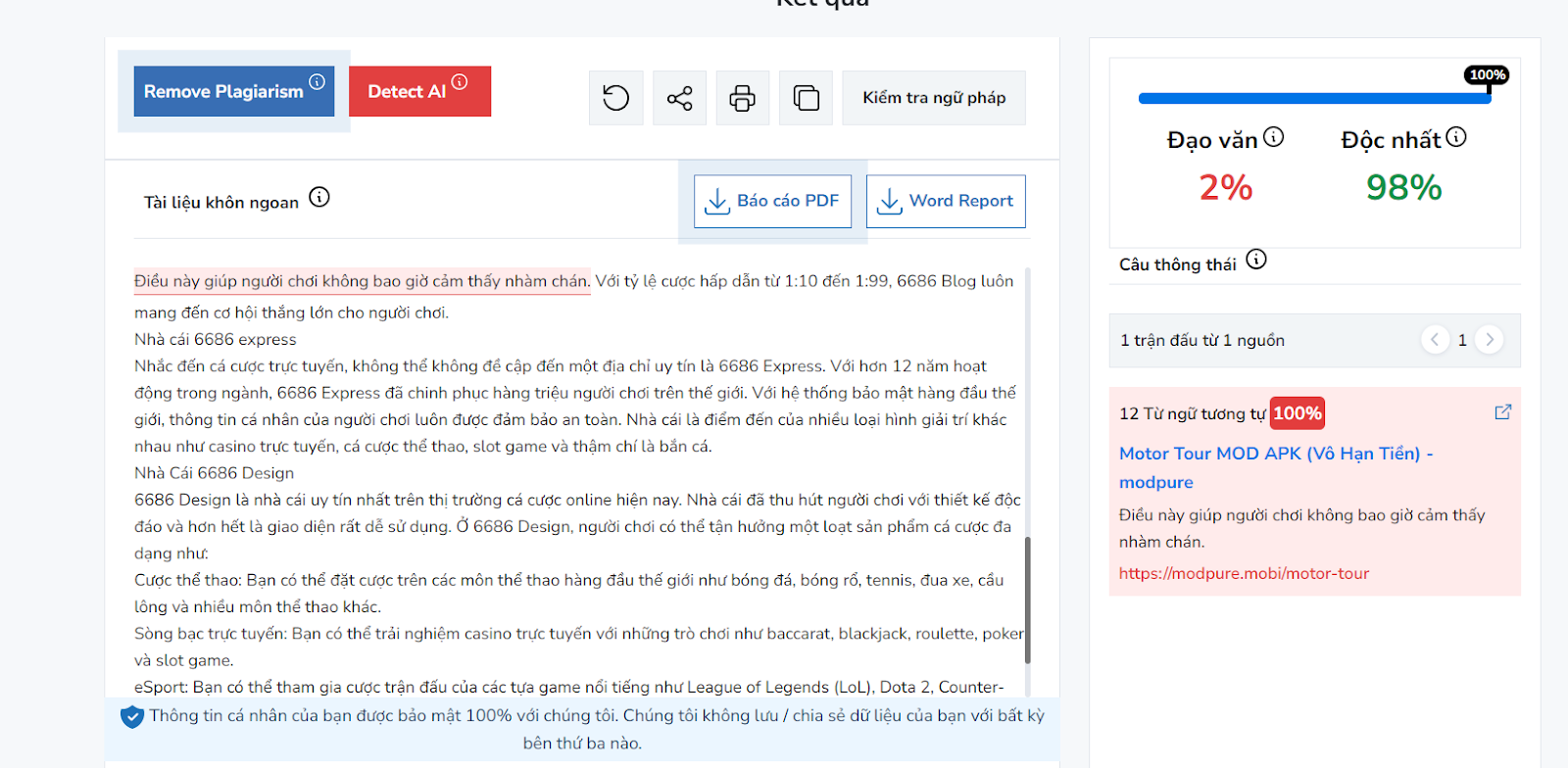Viewport: 1568px width, 768px height.
Task: Click the red 100% similarity badge
Action: pyautogui.click(x=1298, y=413)
